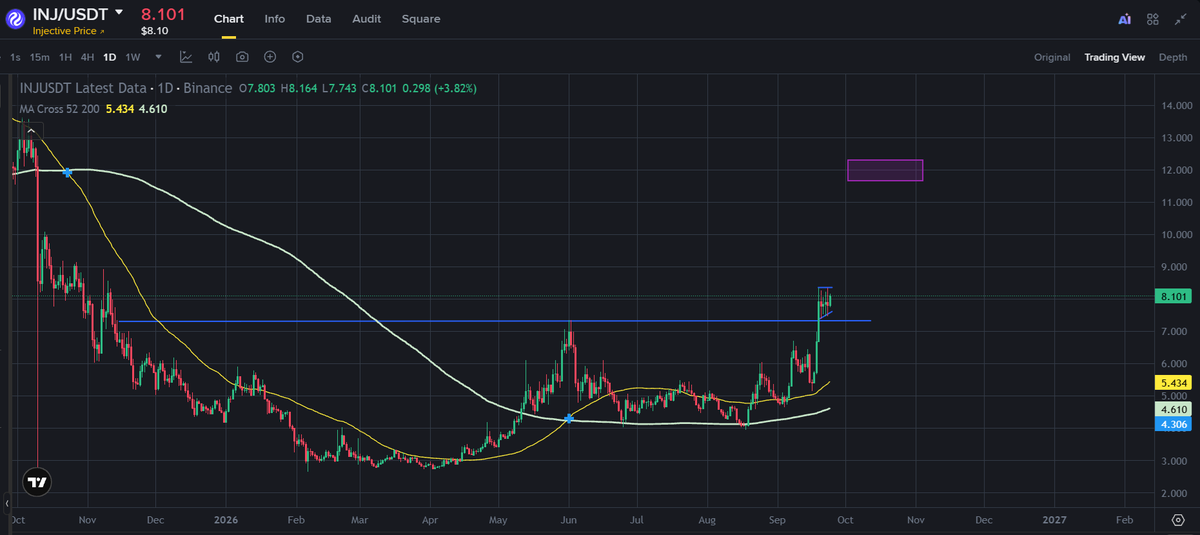Select the 15m interval
1200x535 pixels.
(40, 57)
